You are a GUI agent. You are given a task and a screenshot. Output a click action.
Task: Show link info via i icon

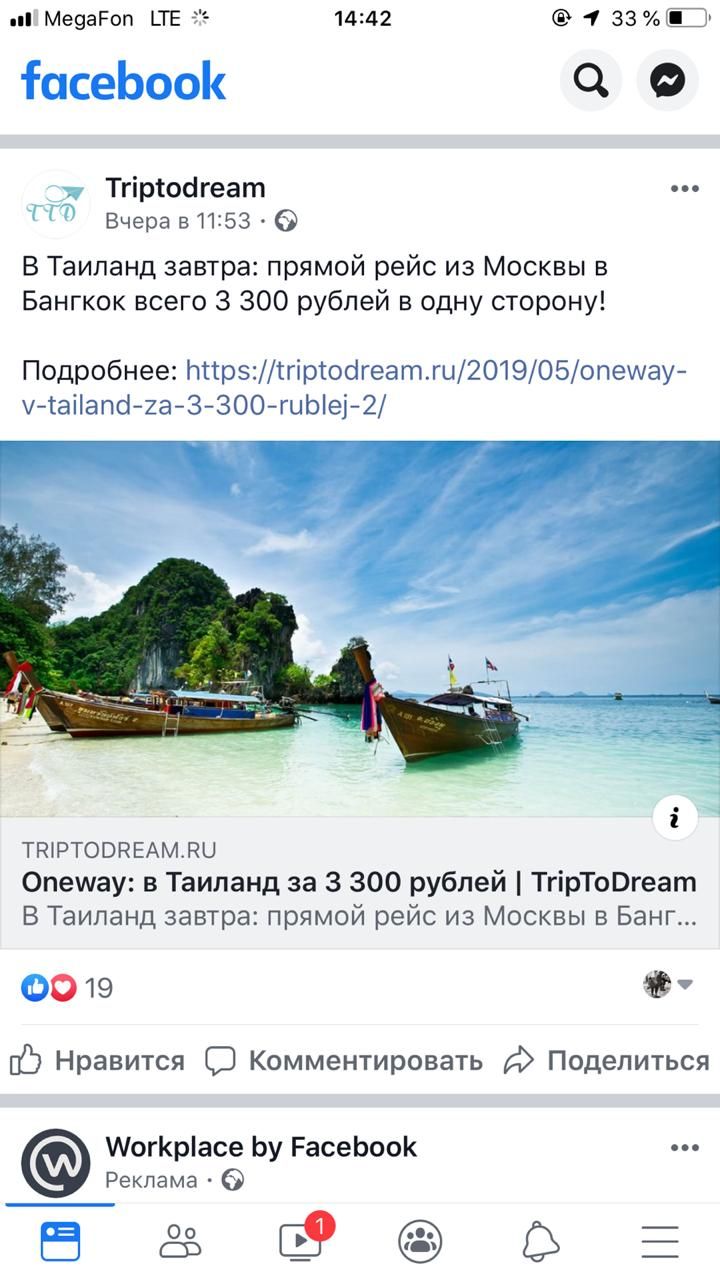point(675,819)
